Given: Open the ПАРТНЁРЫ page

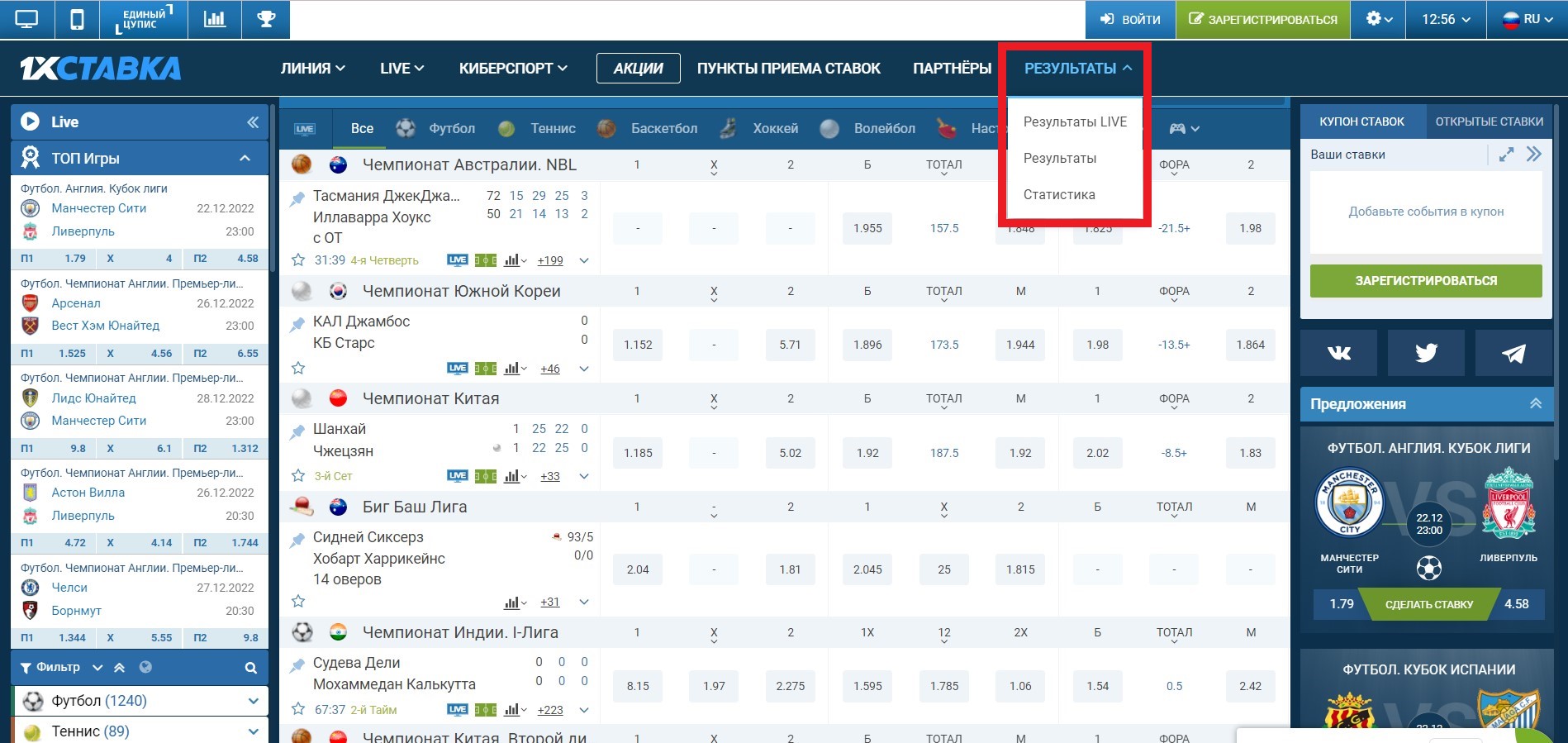Looking at the screenshot, I should point(952,69).
